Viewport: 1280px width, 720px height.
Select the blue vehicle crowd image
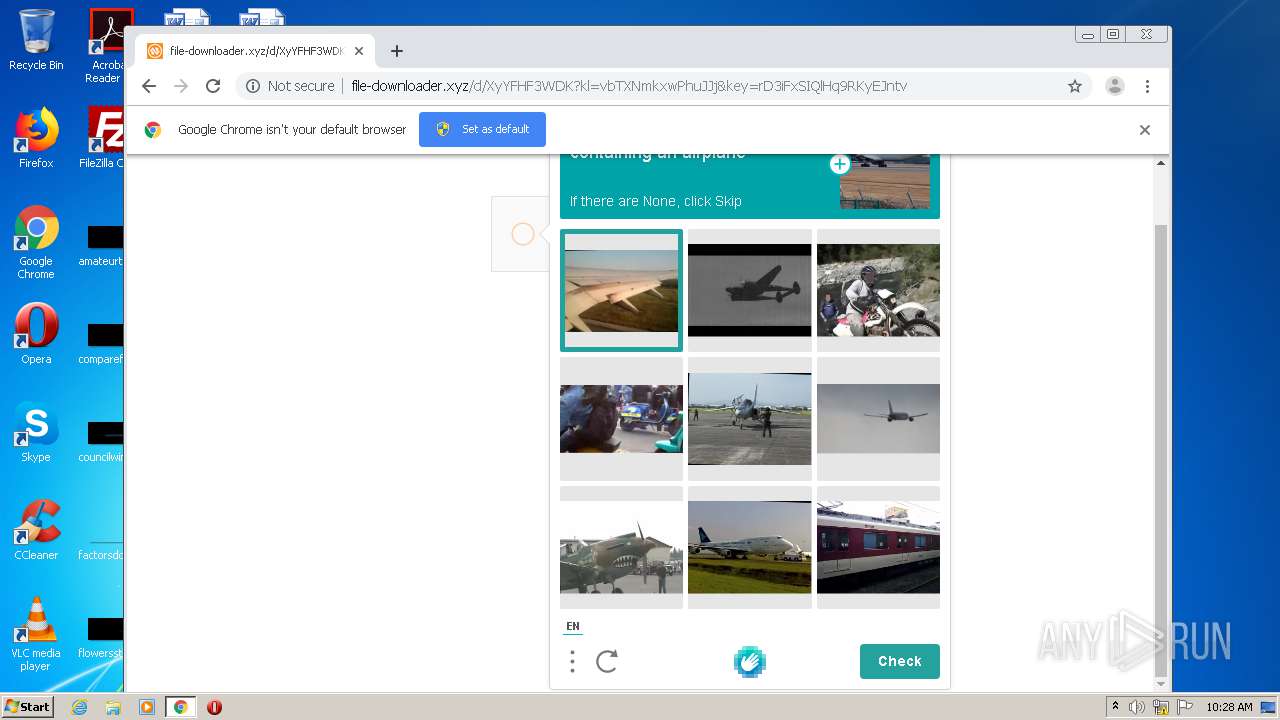point(621,419)
